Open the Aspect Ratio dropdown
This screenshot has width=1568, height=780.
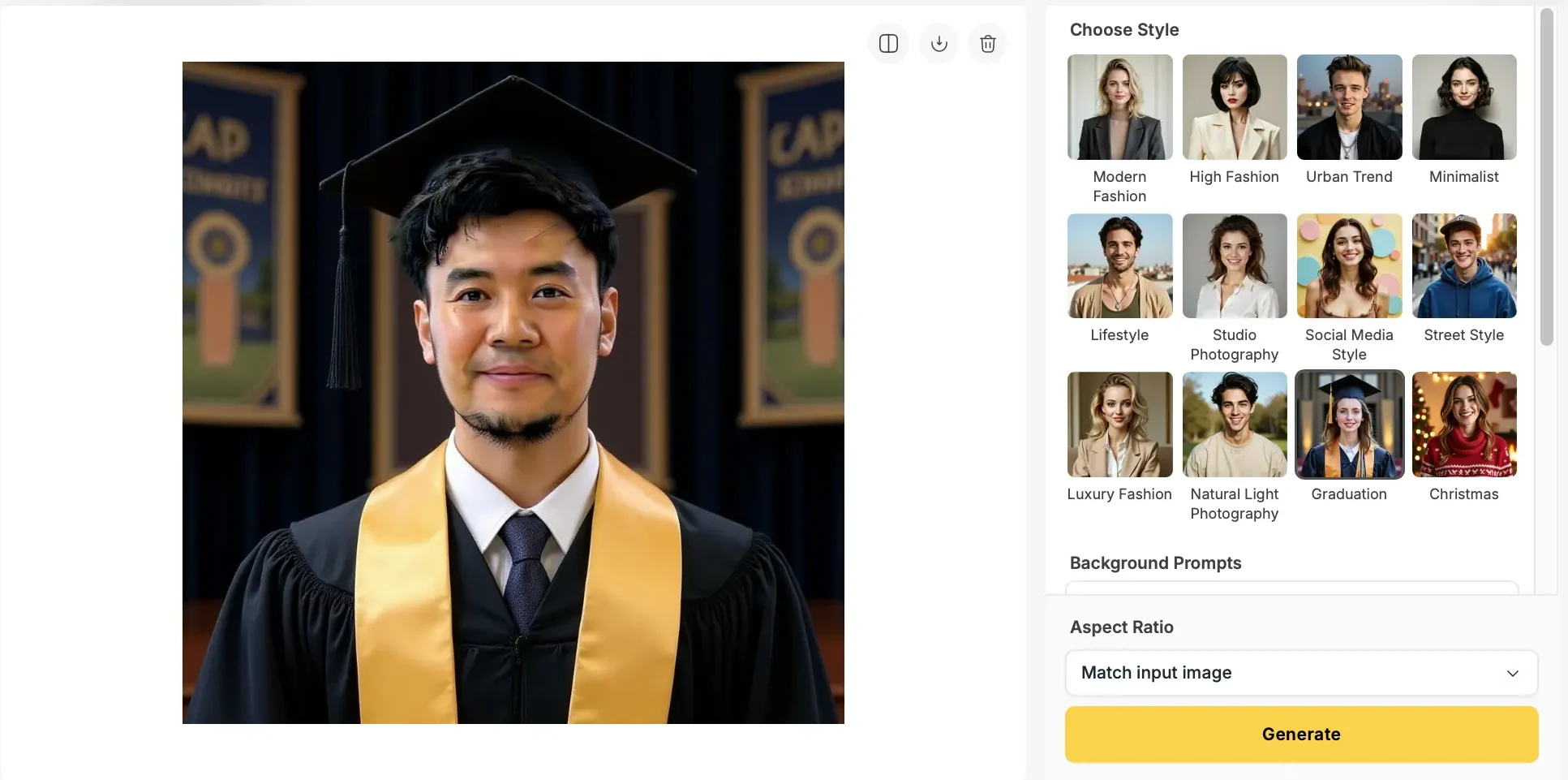coord(1300,673)
